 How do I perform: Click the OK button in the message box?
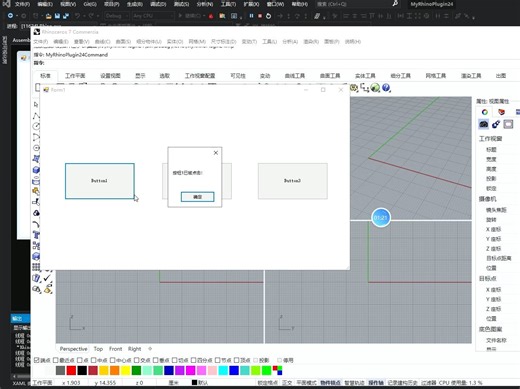tap(197, 197)
